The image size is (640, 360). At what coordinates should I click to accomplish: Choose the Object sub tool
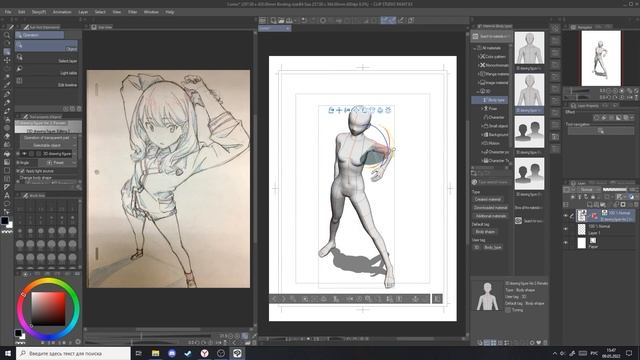click(47, 47)
